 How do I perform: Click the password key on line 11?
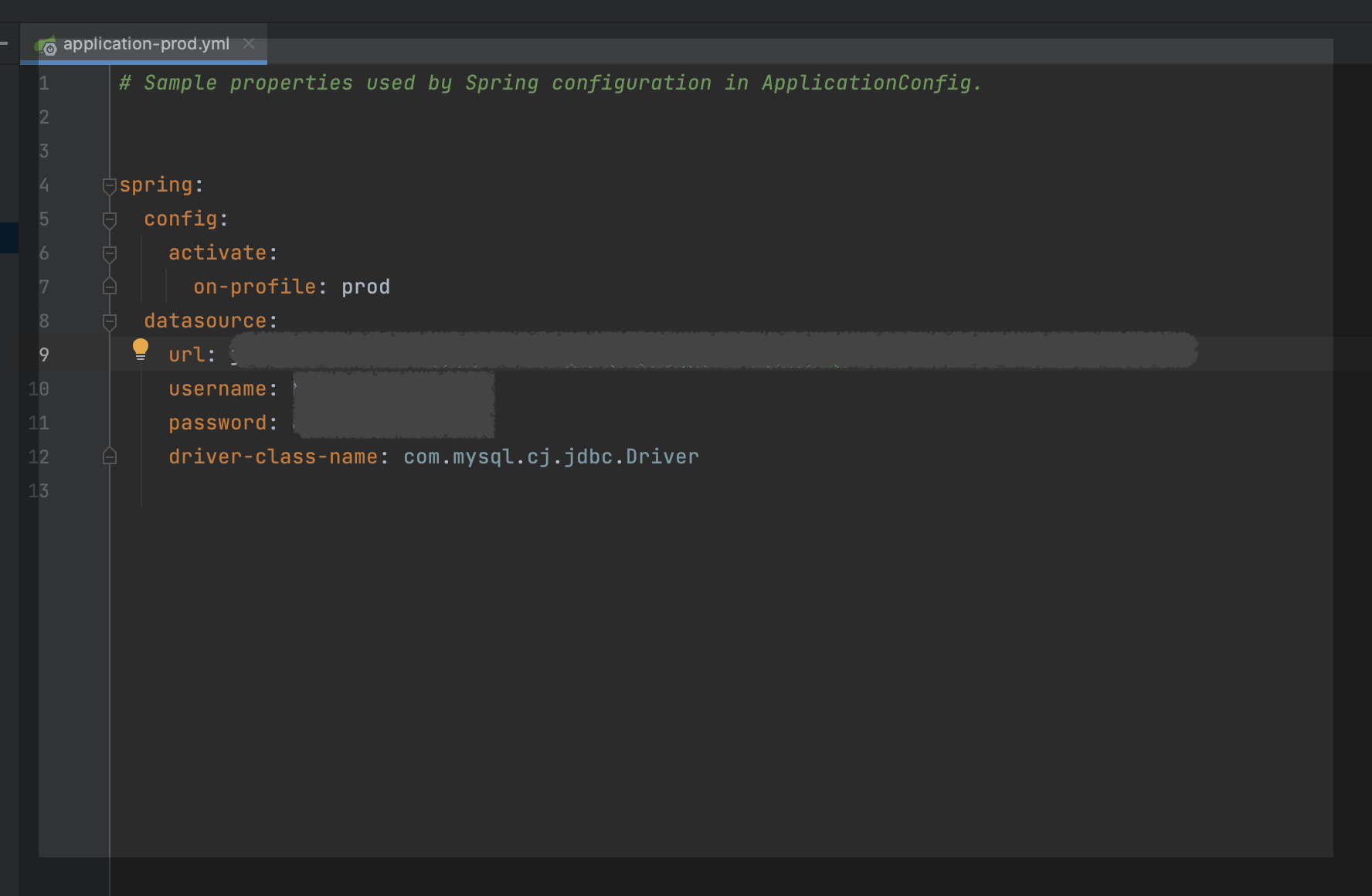tap(219, 423)
